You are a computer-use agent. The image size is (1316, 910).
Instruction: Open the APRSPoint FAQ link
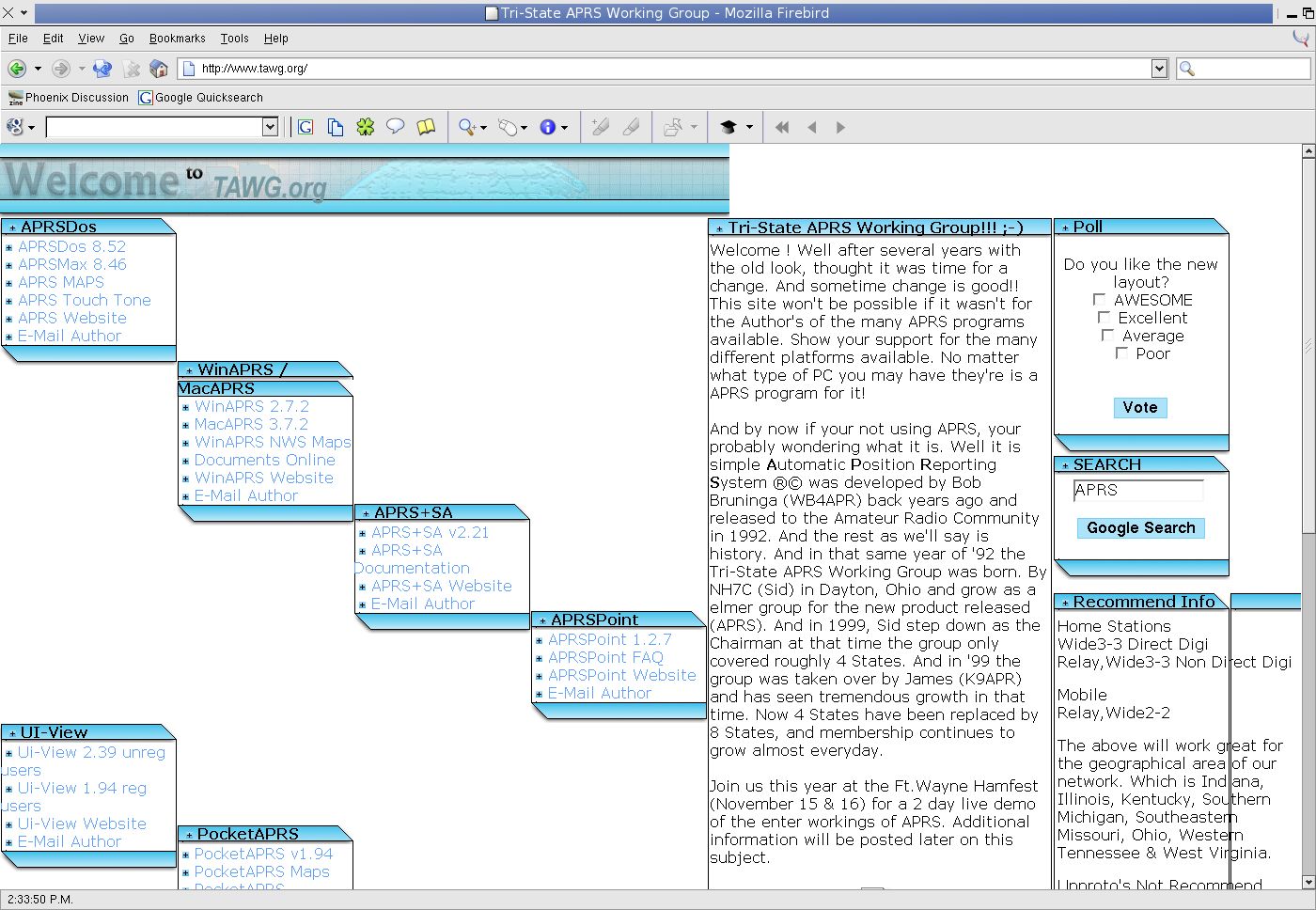(x=605, y=657)
